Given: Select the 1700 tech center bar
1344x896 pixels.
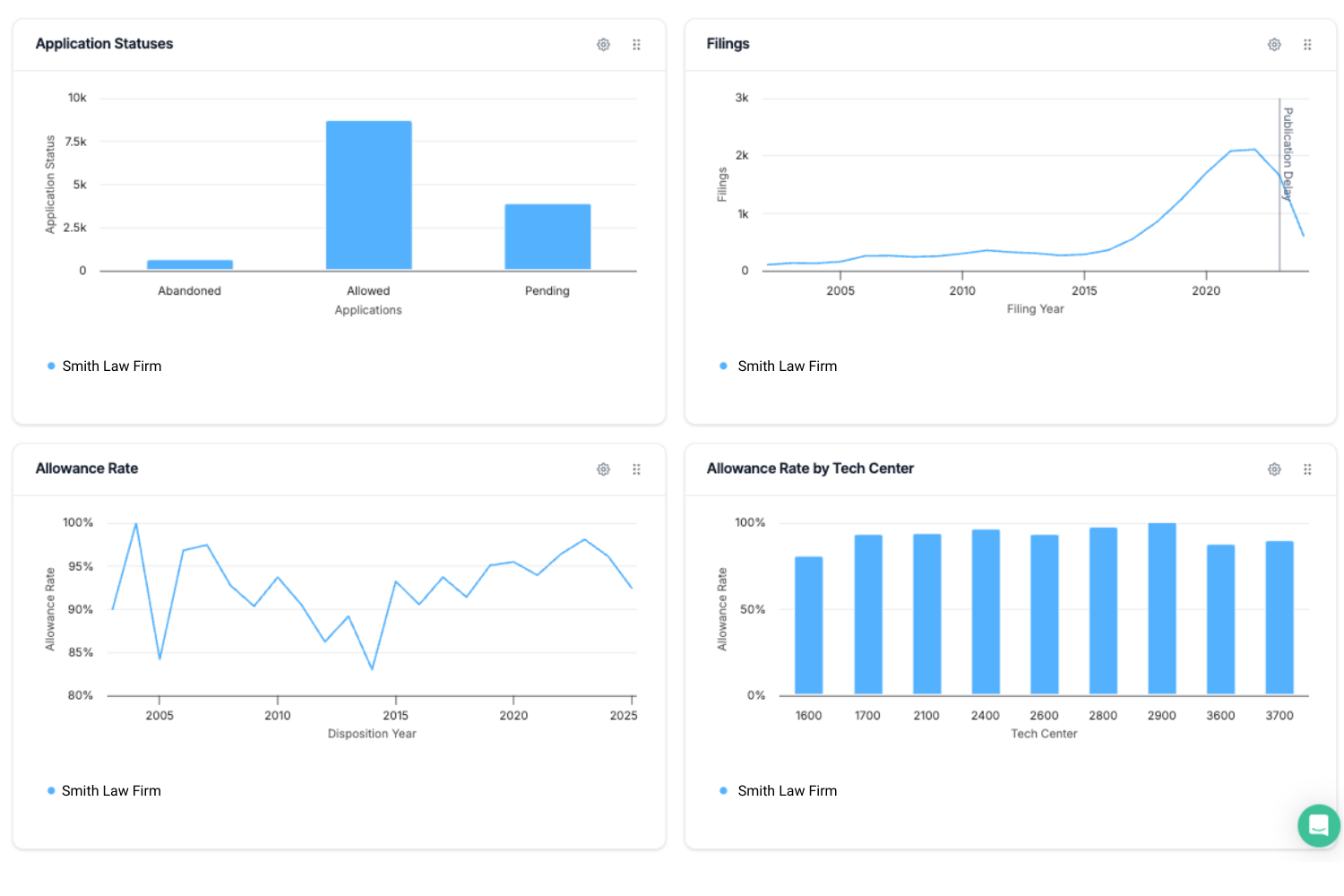Looking at the screenshot, I should coord(868,615).
